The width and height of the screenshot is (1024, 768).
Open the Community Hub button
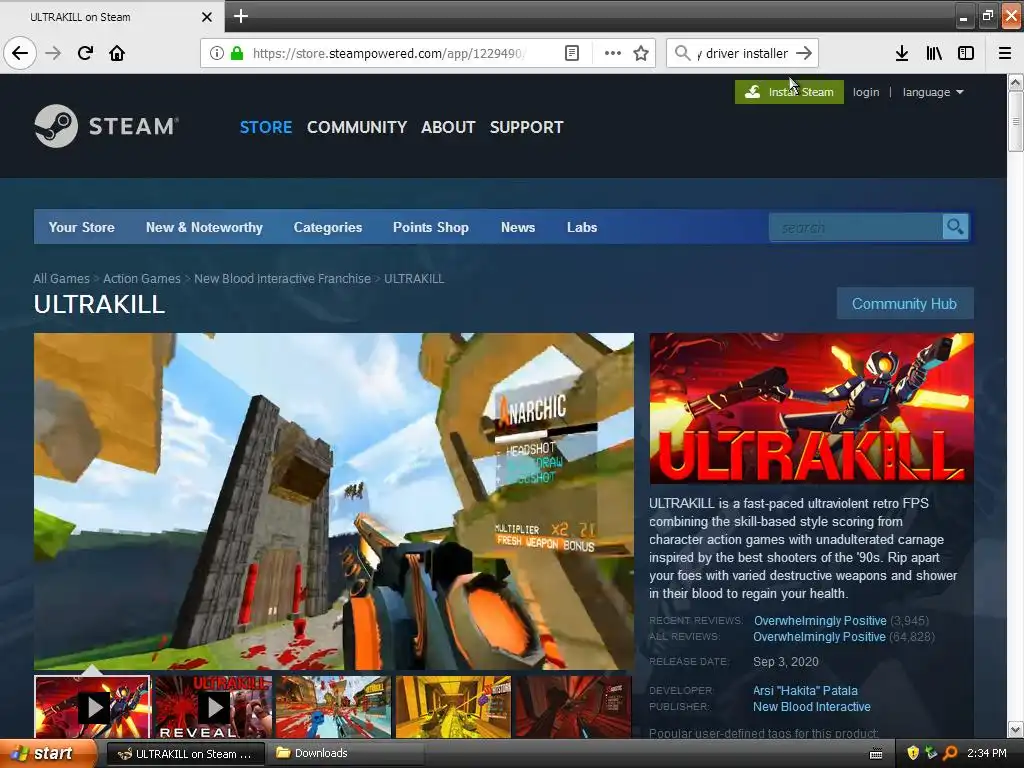(904, 304)
